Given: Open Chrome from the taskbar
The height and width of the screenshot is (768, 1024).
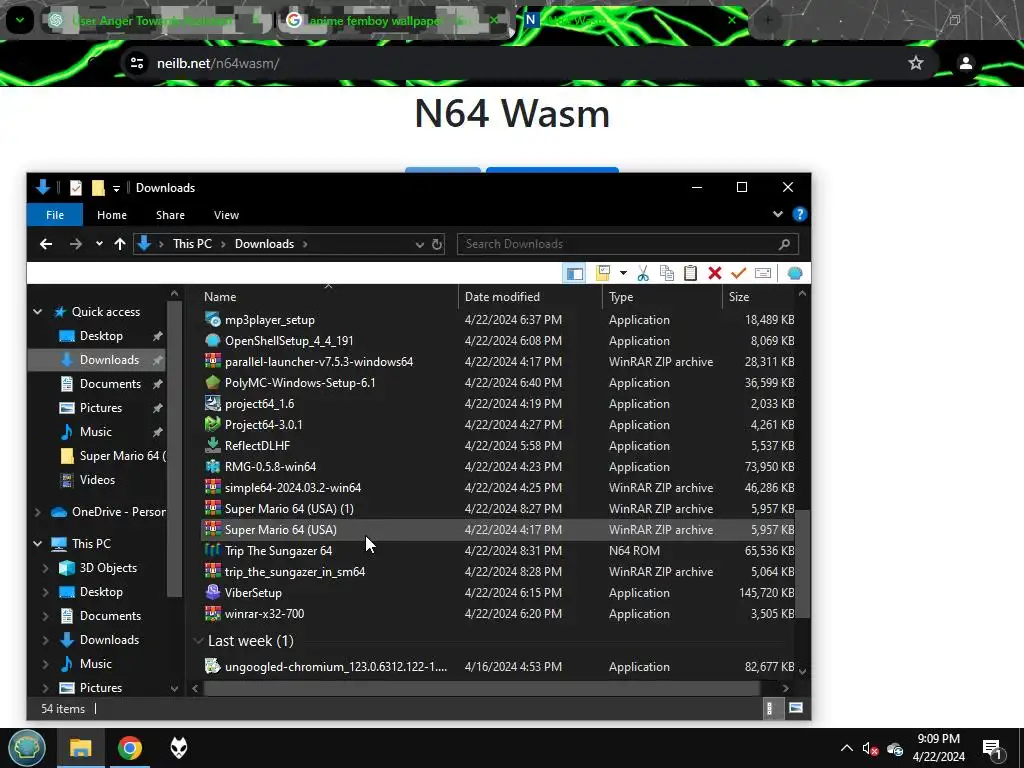Looking at the screenshot, I should click(130, 748).
